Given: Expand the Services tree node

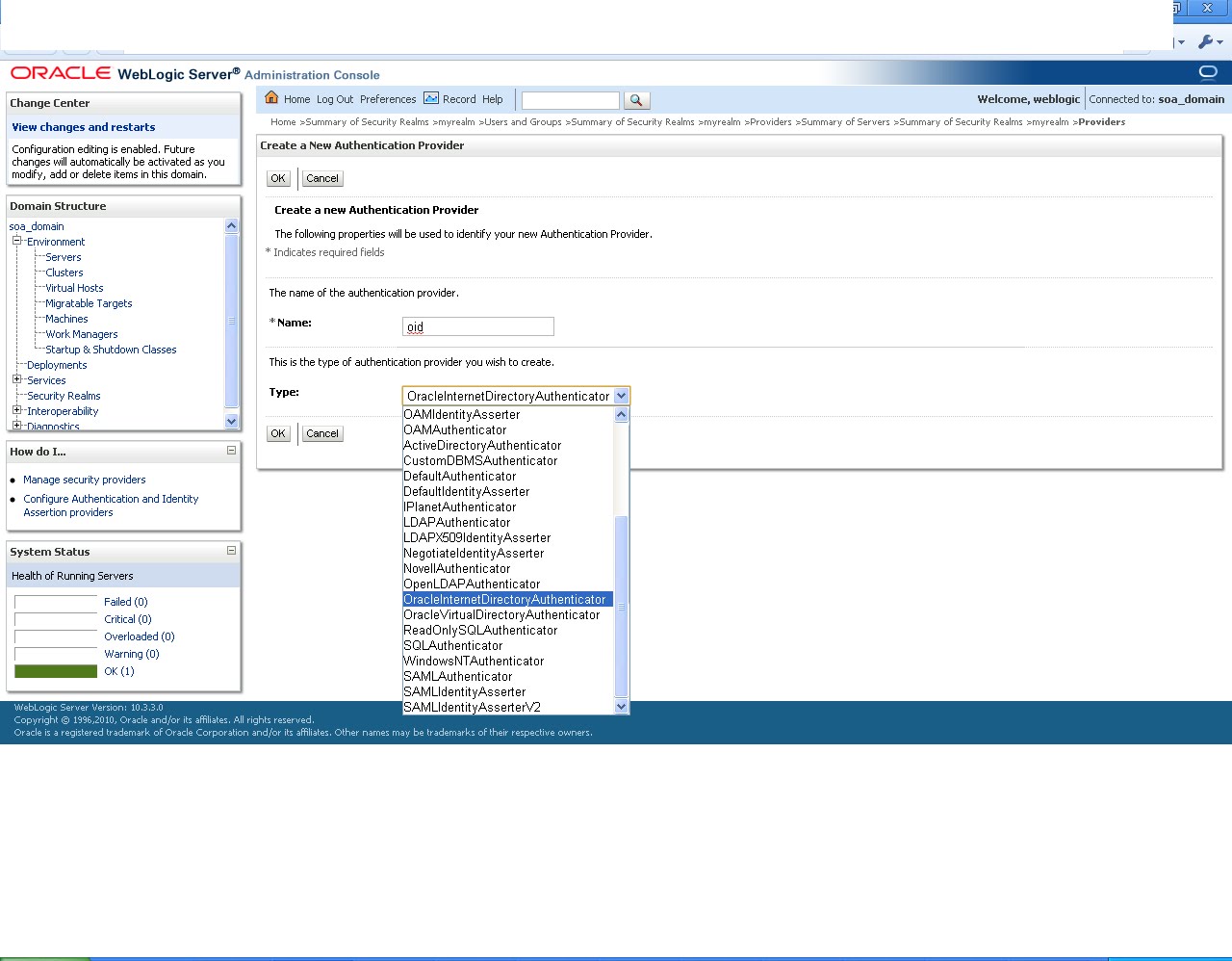Looking at the screenshot, I should [x=16, y=379].
